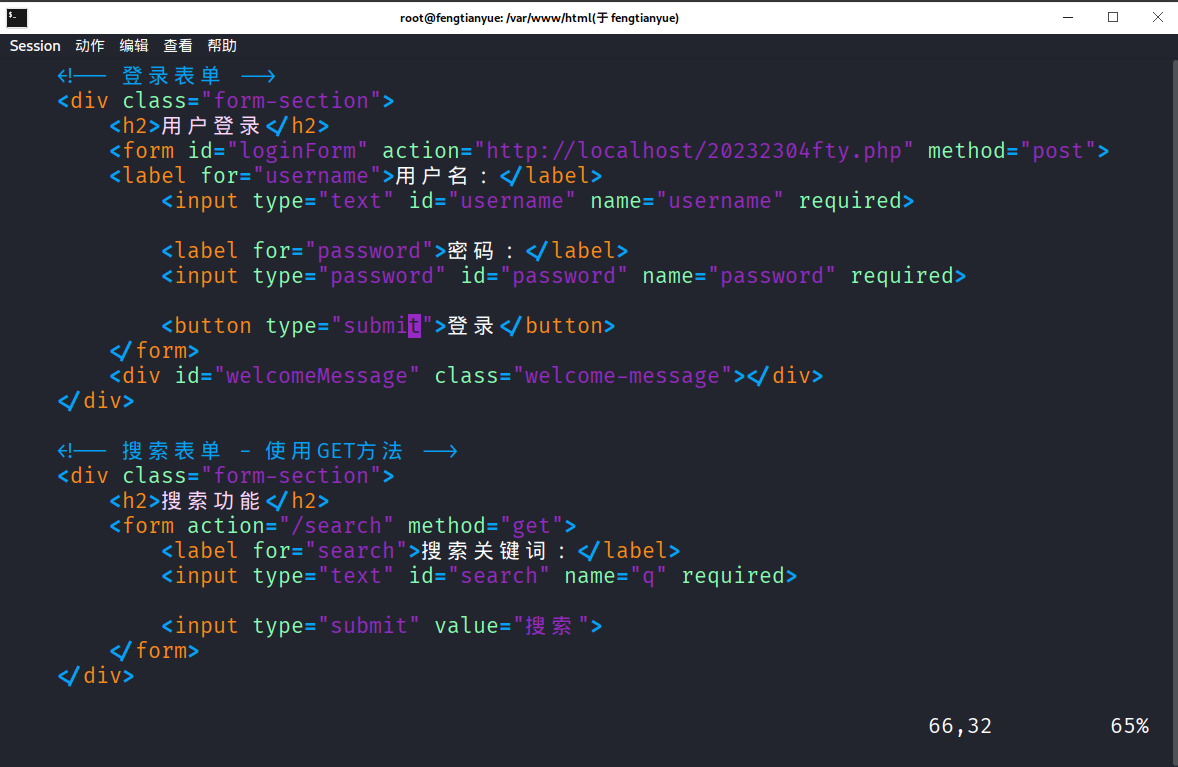The image size is (1178, 767).
Task: Click id="password" attribute
Action: pyautogui.click(x=544, y=276)
